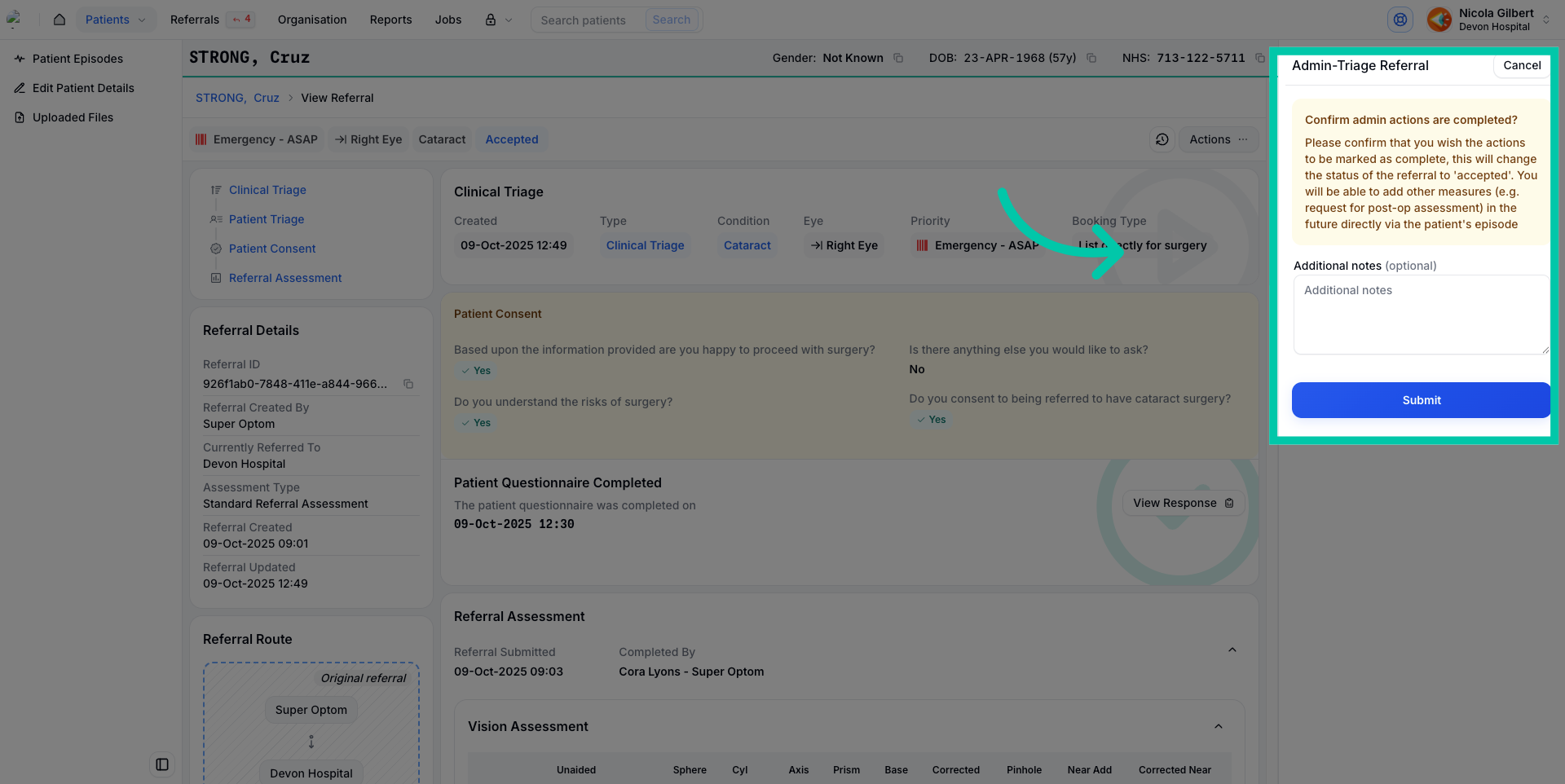
Task: Click the created date 09-Oct-2025 12:49
Action: 514,245
